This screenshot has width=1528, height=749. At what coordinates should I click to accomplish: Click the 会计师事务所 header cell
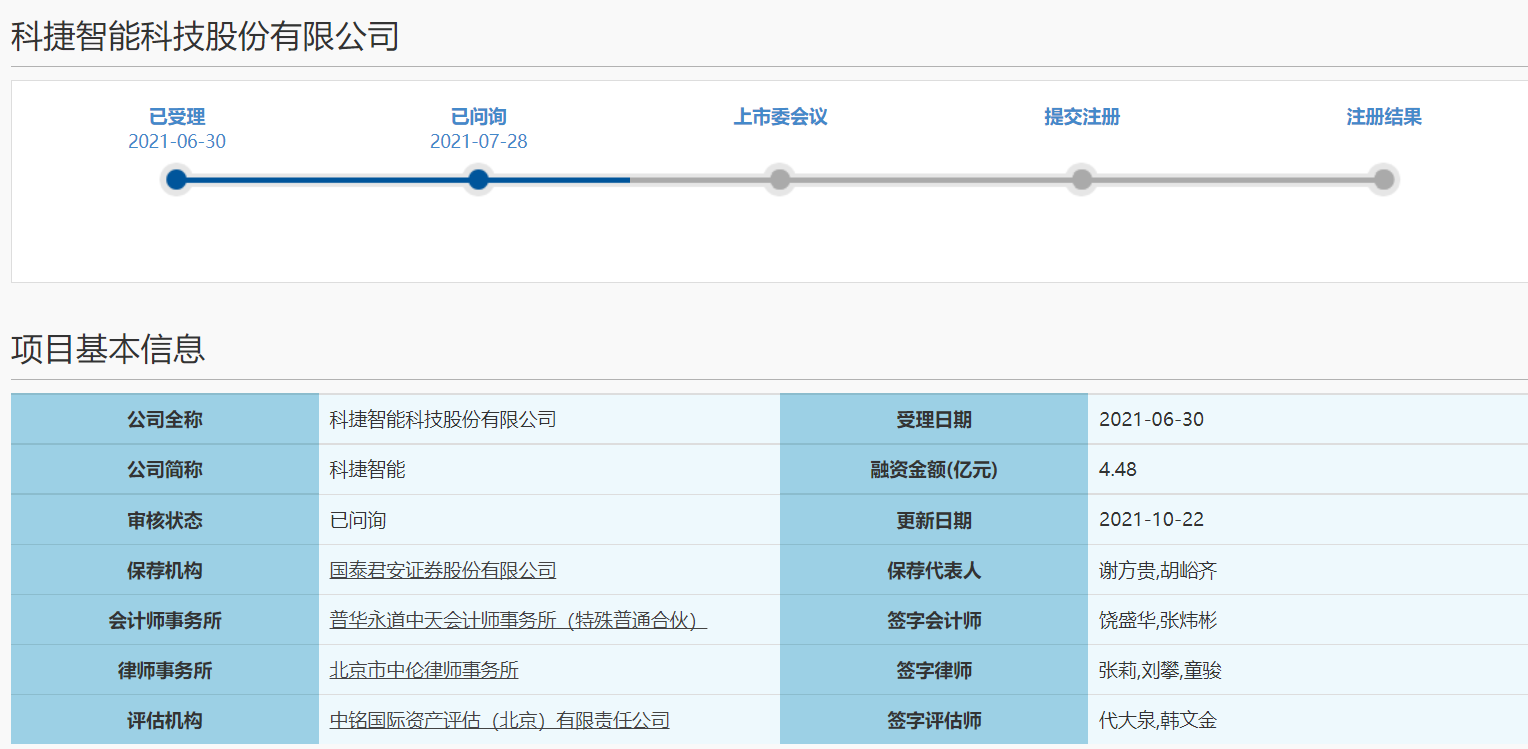pyautogui.click(x=165, y=620)
